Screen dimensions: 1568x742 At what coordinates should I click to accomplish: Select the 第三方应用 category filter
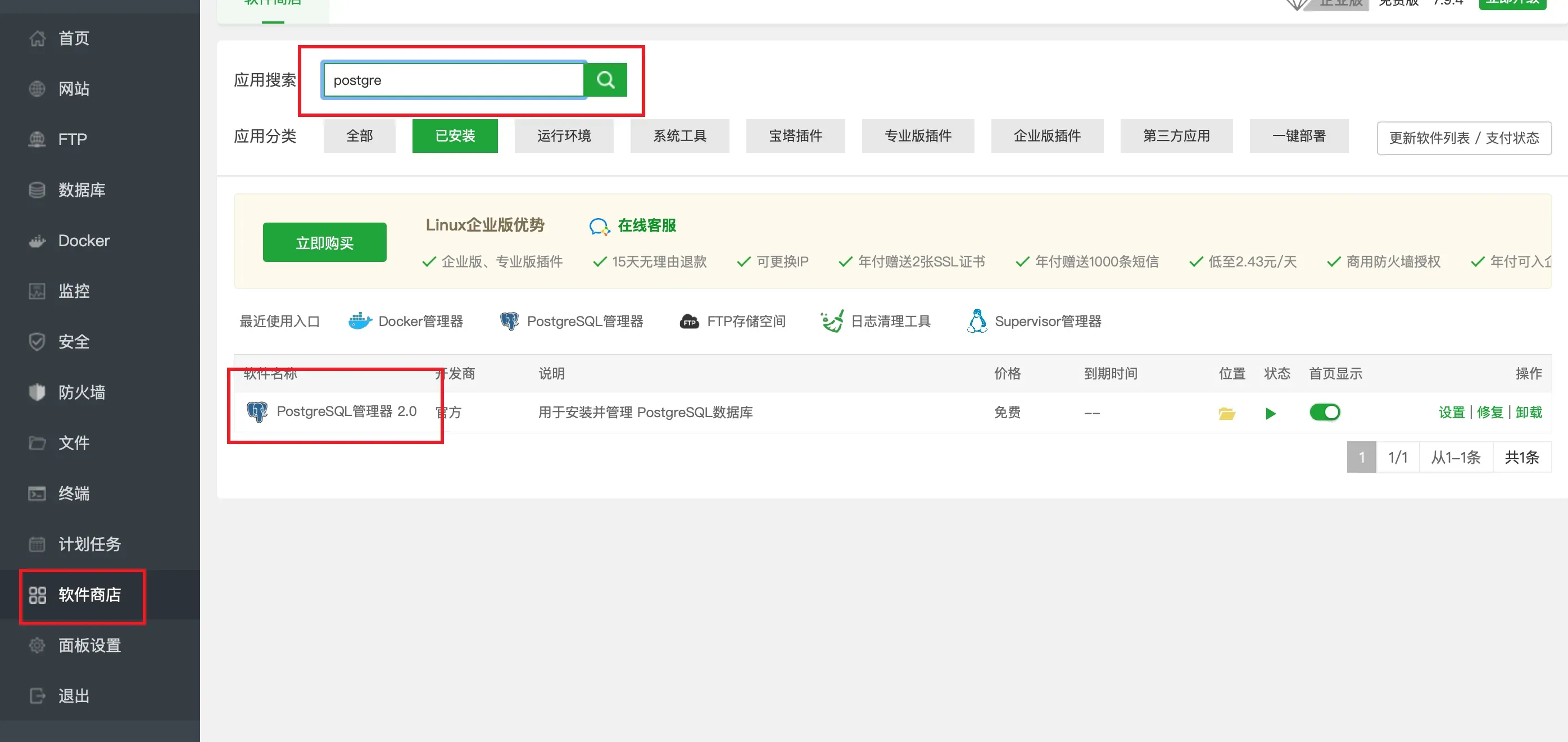coord(1176,135)
